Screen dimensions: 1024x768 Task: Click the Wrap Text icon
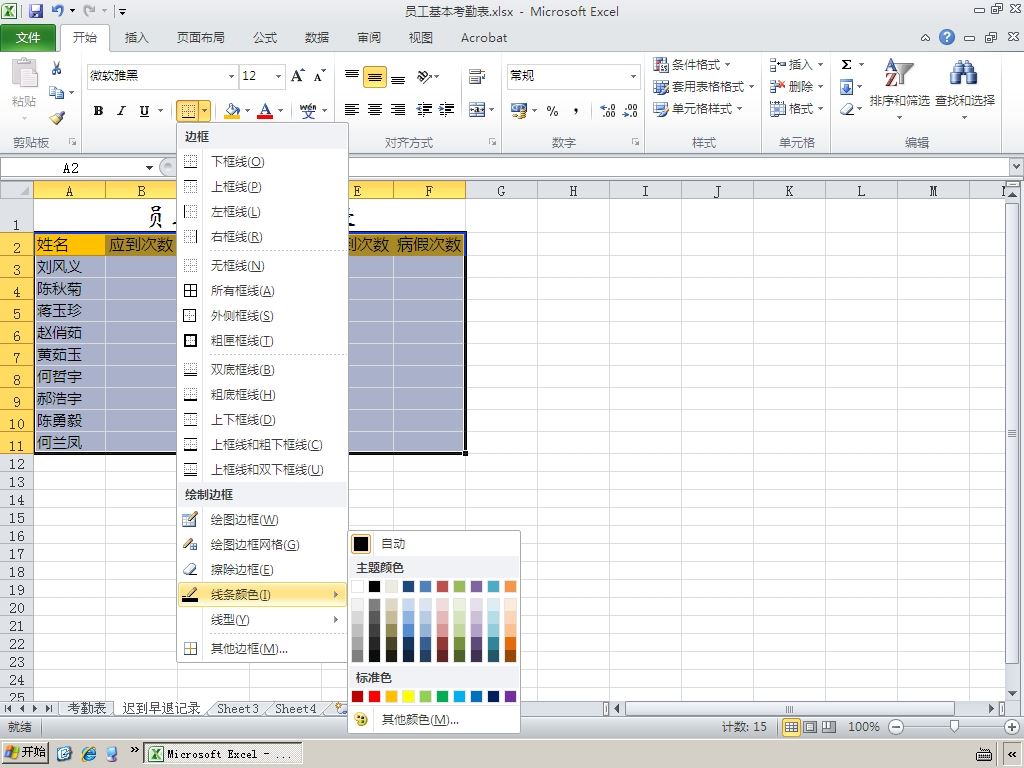coord(477,76)
